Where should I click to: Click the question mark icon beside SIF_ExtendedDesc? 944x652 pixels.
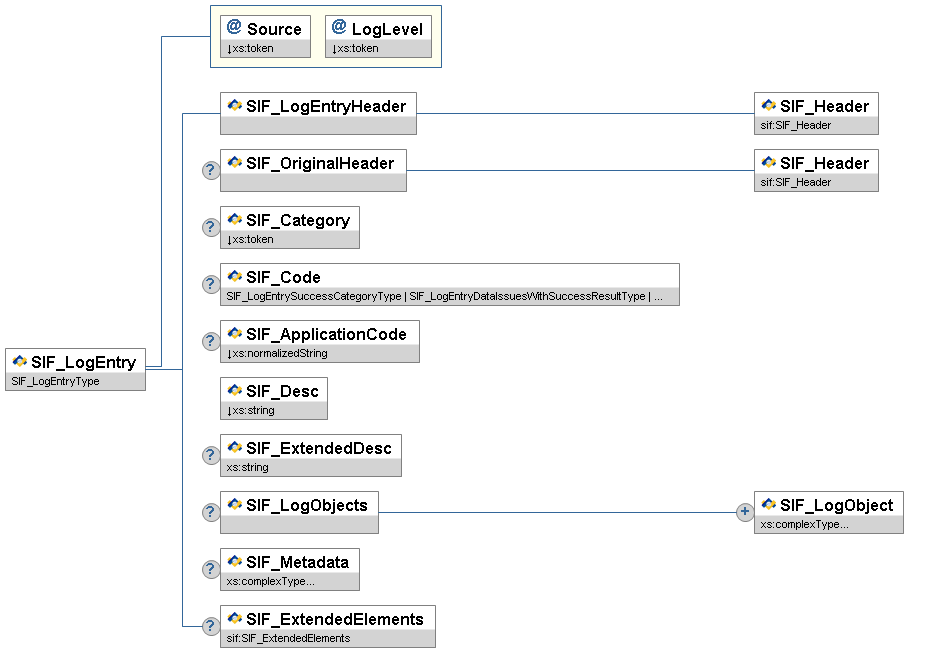(210, 455)
